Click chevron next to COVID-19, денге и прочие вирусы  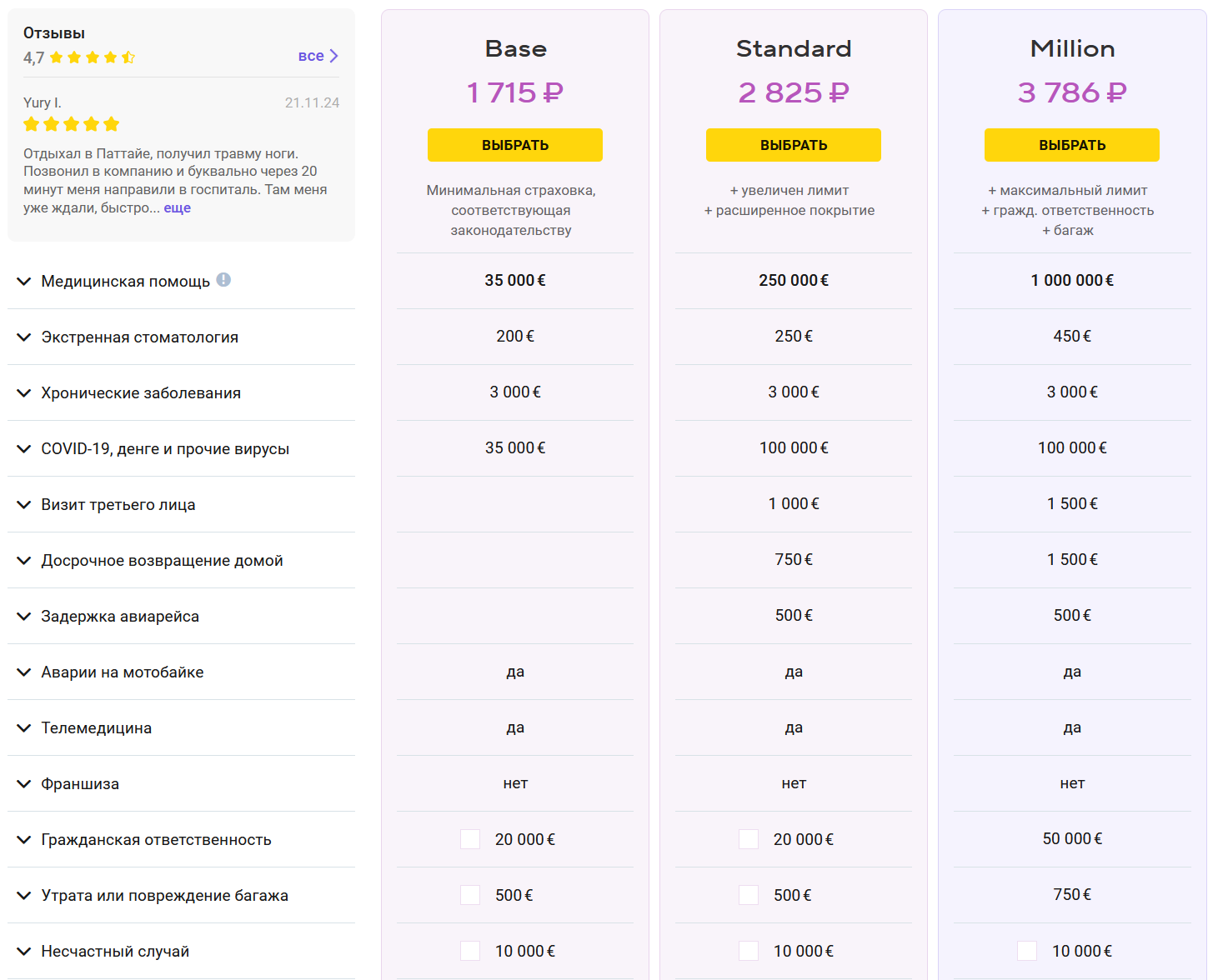click(24, 449)
